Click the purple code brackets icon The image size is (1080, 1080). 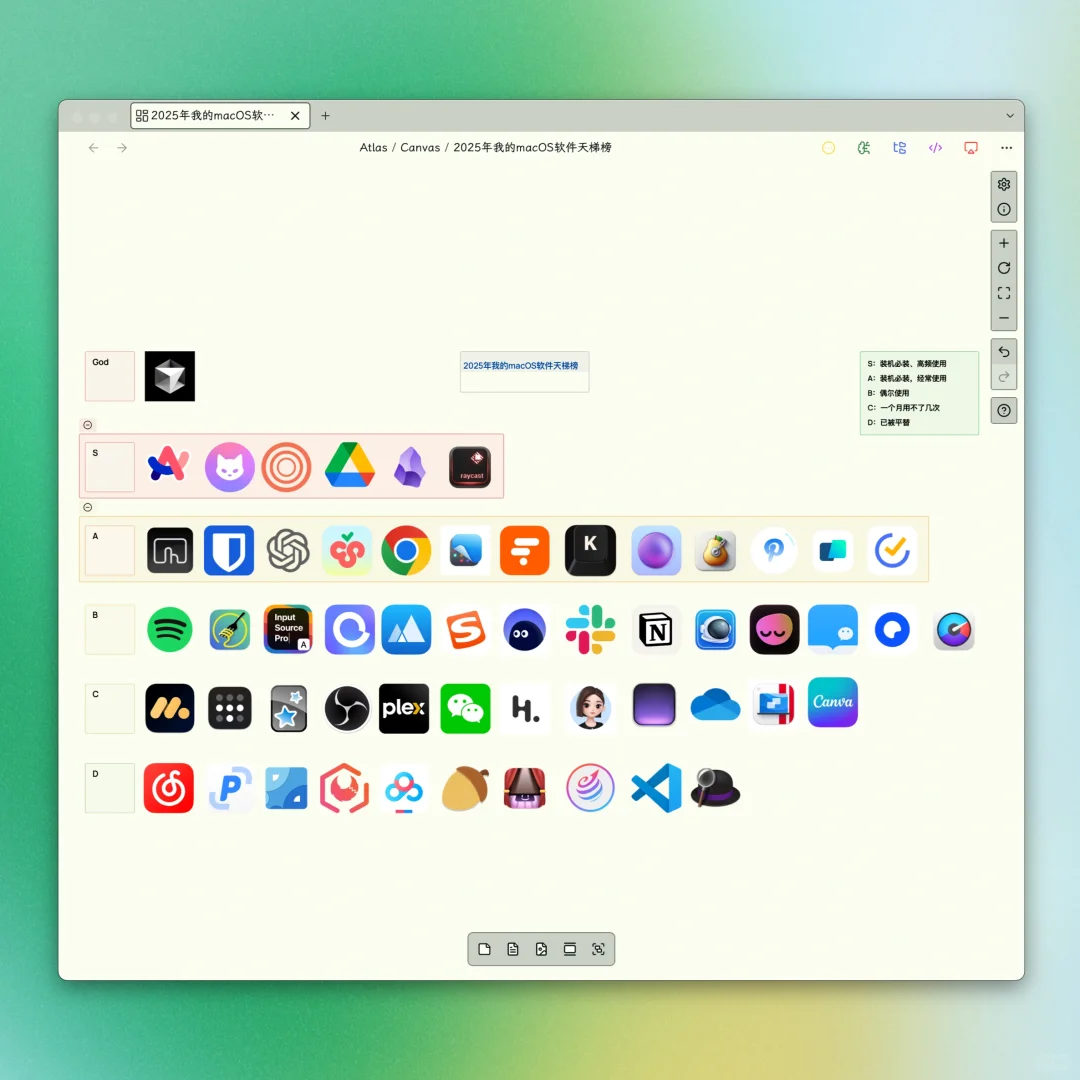click(x=935, y=147)
